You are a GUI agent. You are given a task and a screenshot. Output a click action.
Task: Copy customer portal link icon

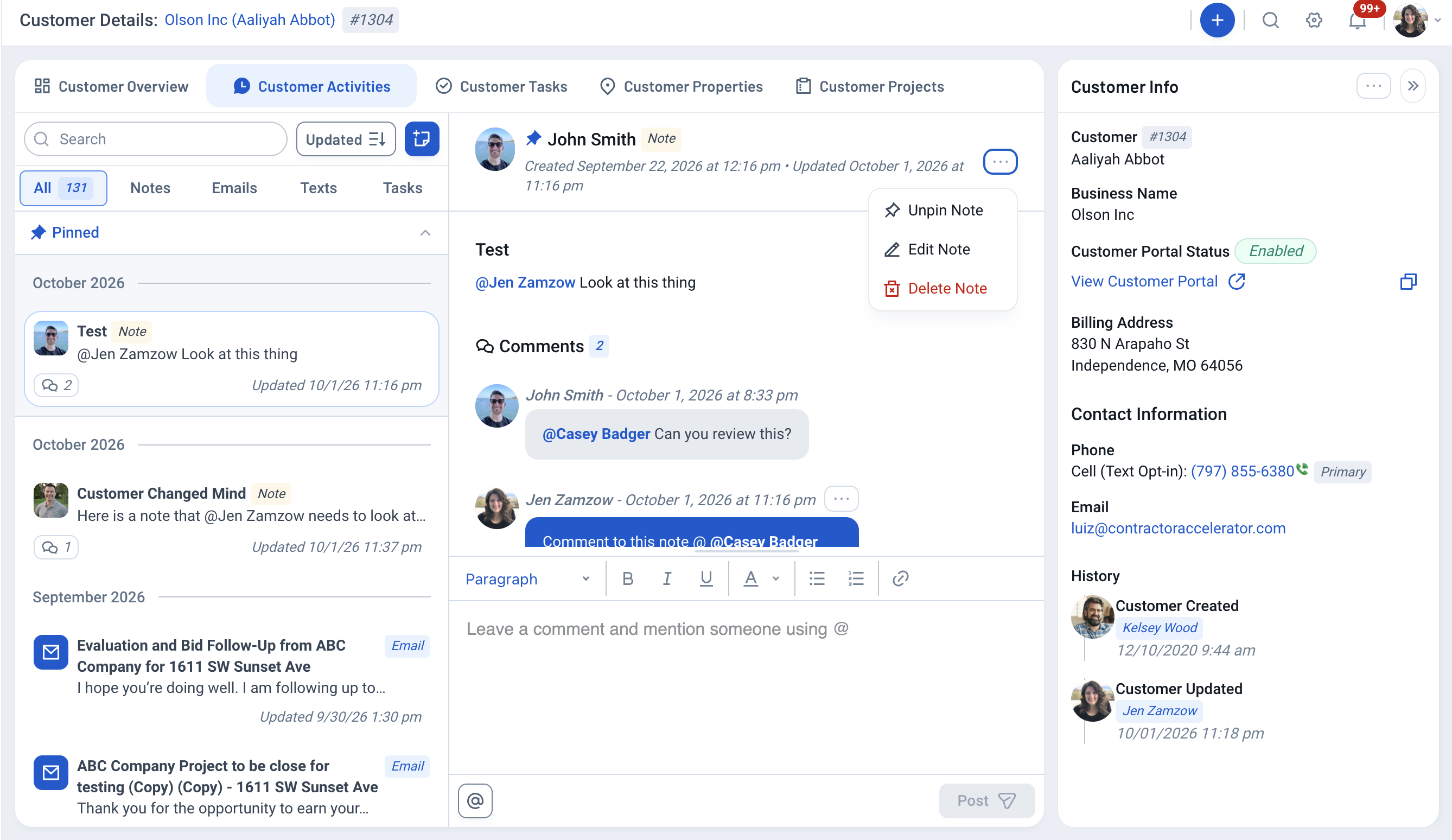coord(1408,281)
